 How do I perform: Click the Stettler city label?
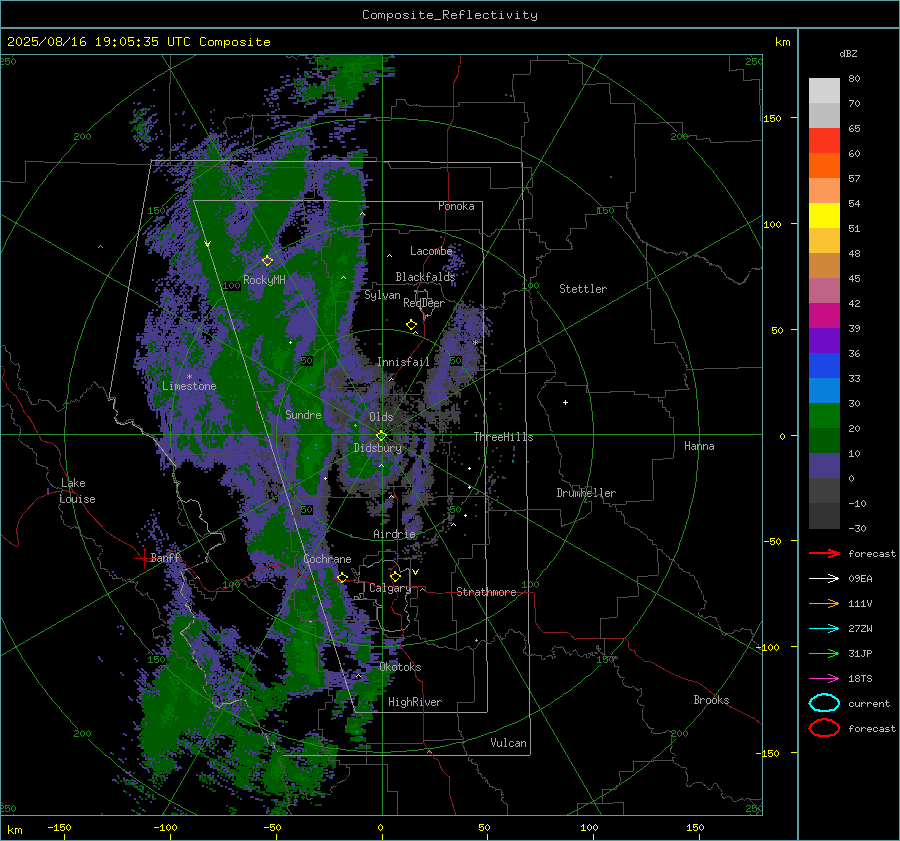pyautogui.click(x=583, y=289)
